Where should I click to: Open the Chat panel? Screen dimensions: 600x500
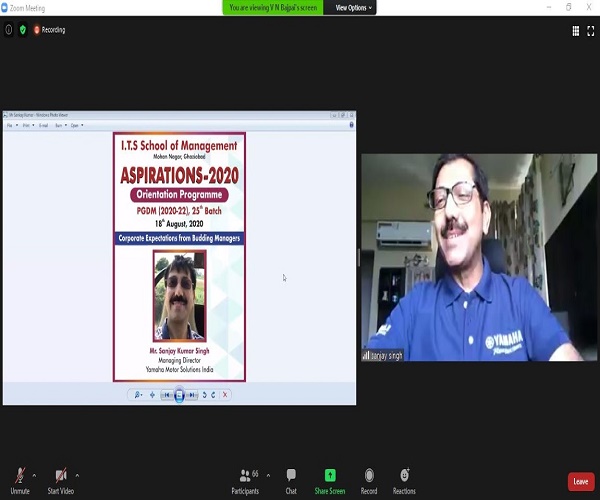(291, 481)
